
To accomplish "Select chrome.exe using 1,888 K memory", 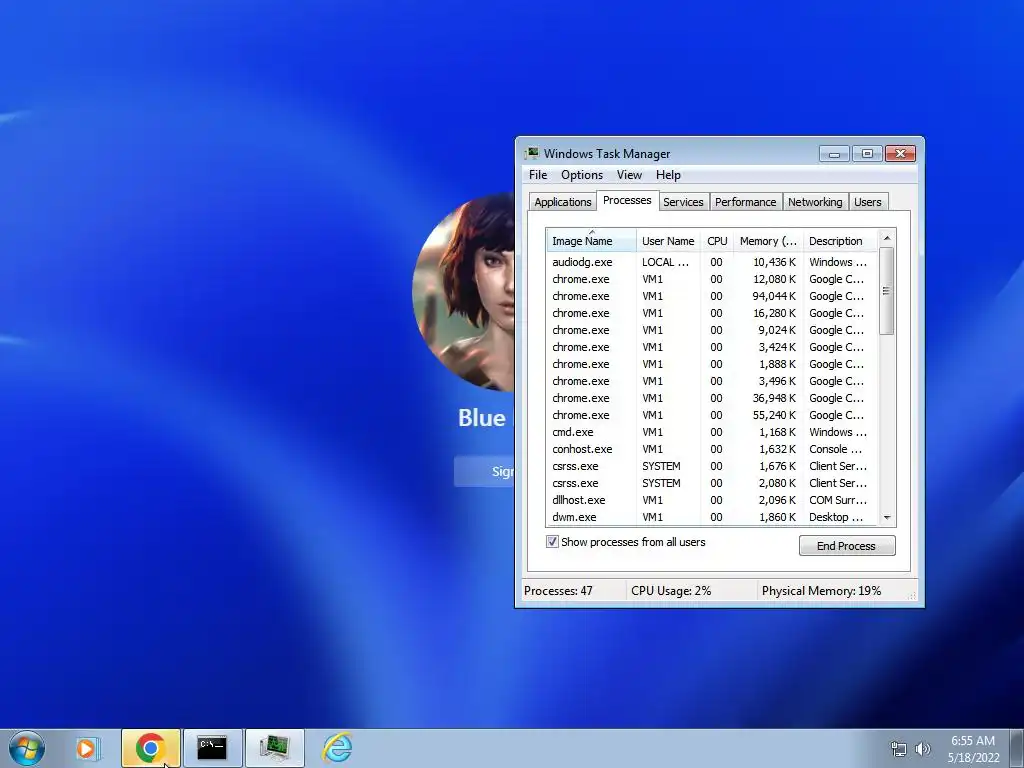I will [x=712, y=364].
